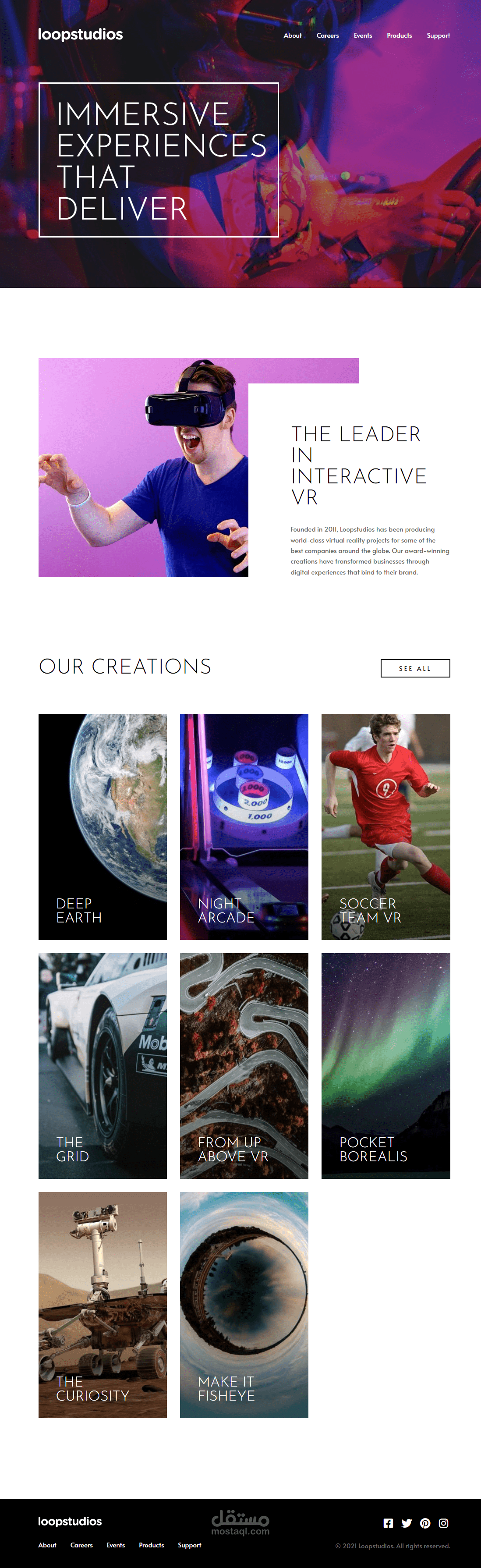
Task: Open The Curiosity rover card
Action: [103, 1305]
